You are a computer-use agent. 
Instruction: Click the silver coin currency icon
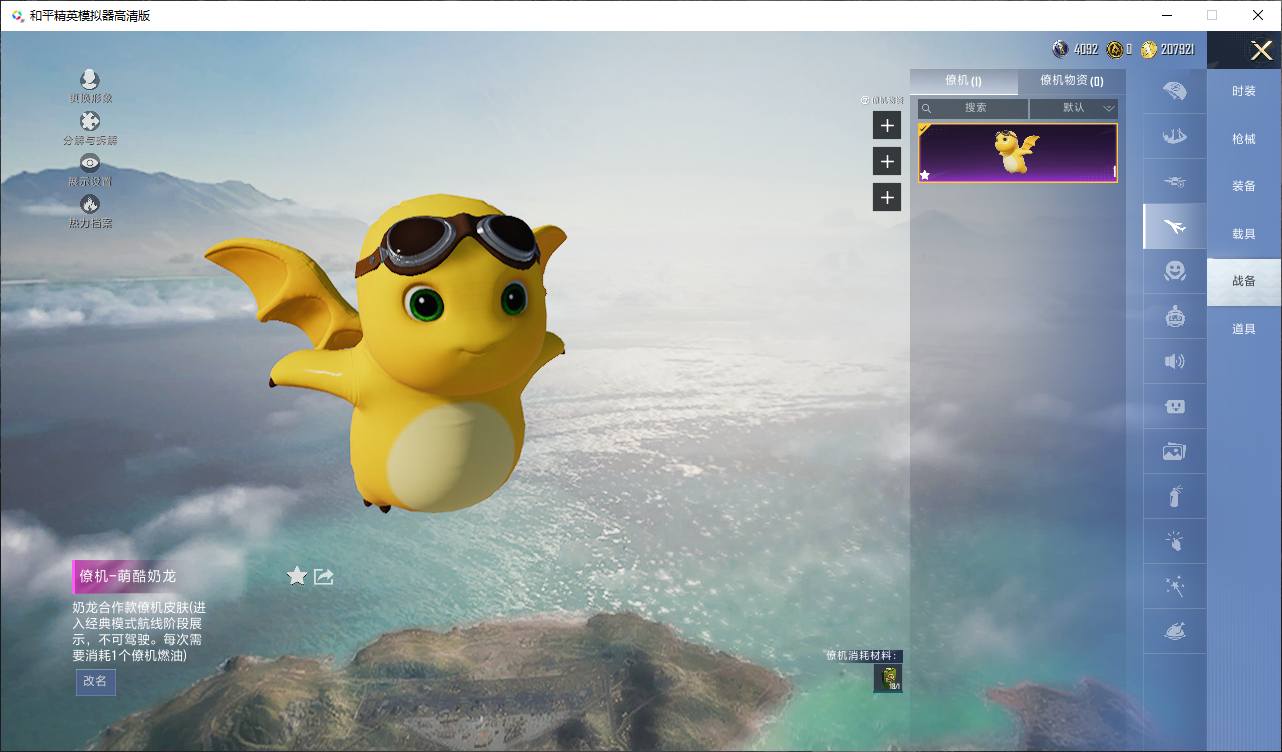point(1061,49)
